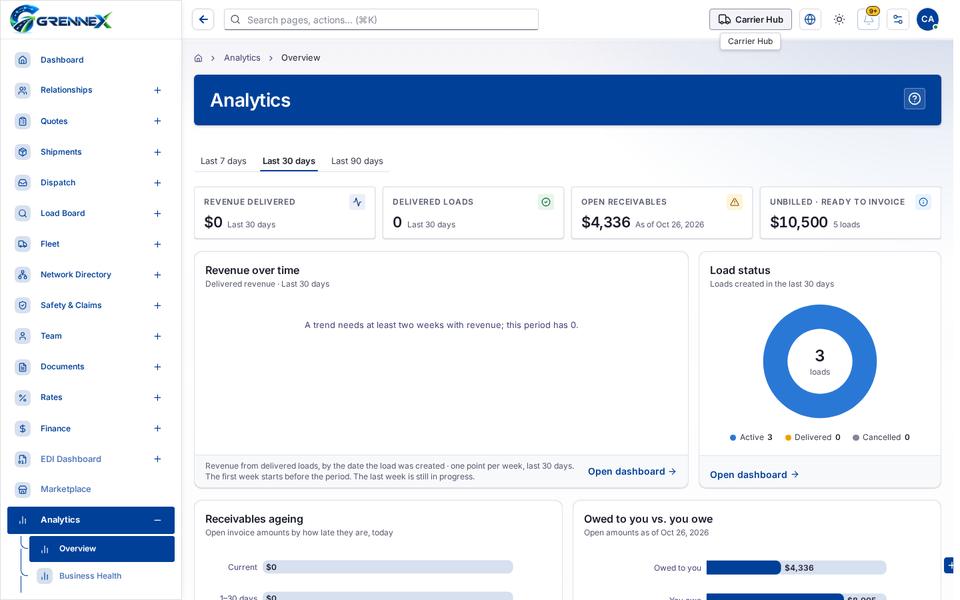Select the Last 30 days tab
Image resolution: width=960 pixels, height=600 pixels.
coord(289,161)
